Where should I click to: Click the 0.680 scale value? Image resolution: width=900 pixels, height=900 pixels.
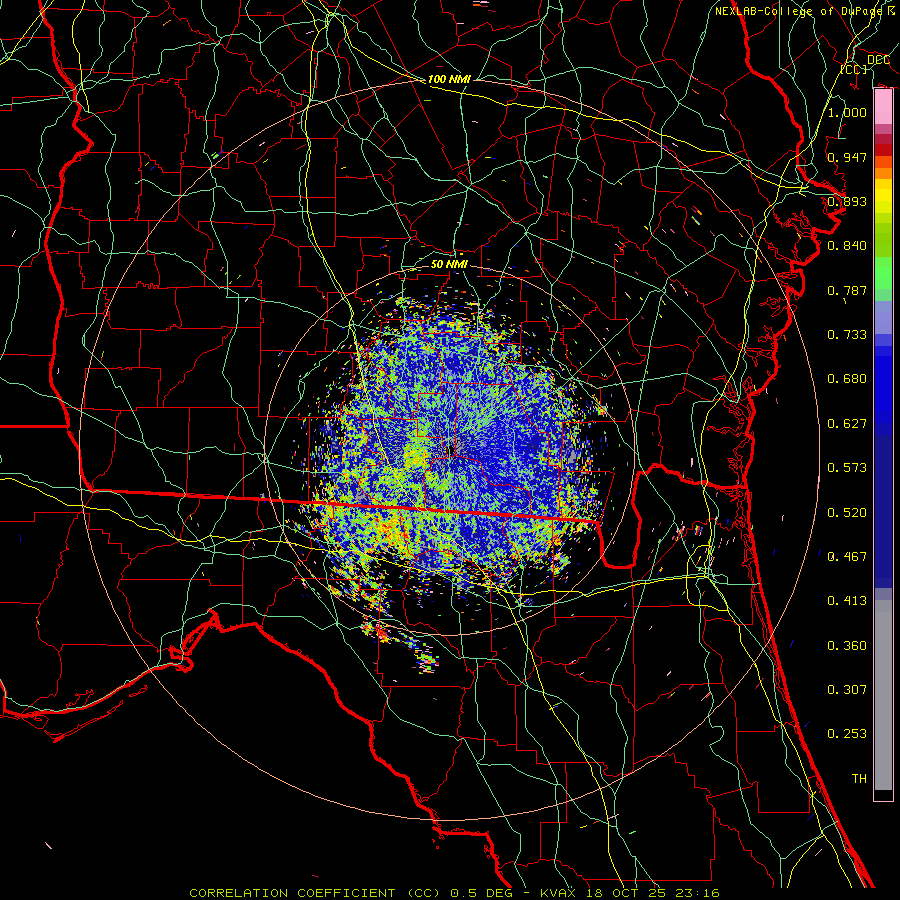coord(847,379)
